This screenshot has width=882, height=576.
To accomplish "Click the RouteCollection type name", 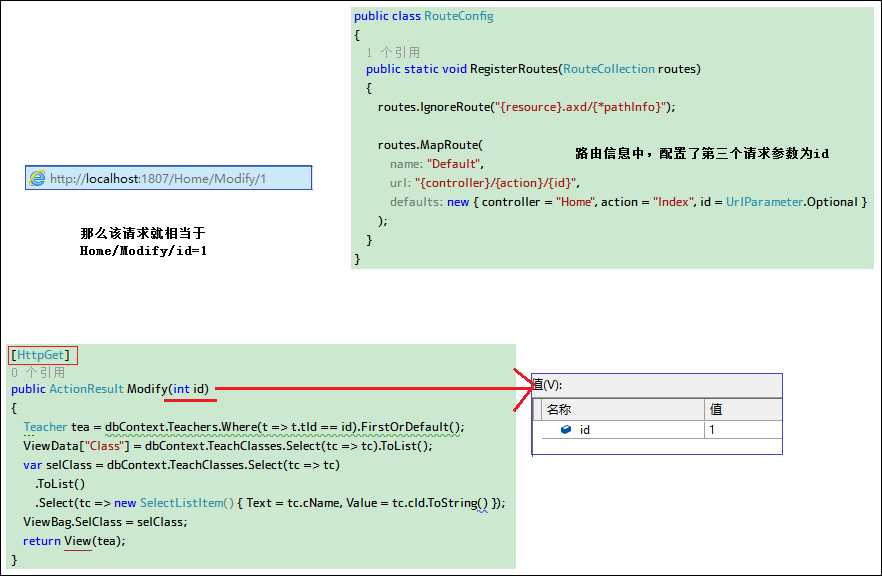I will [x=609, y=69].
